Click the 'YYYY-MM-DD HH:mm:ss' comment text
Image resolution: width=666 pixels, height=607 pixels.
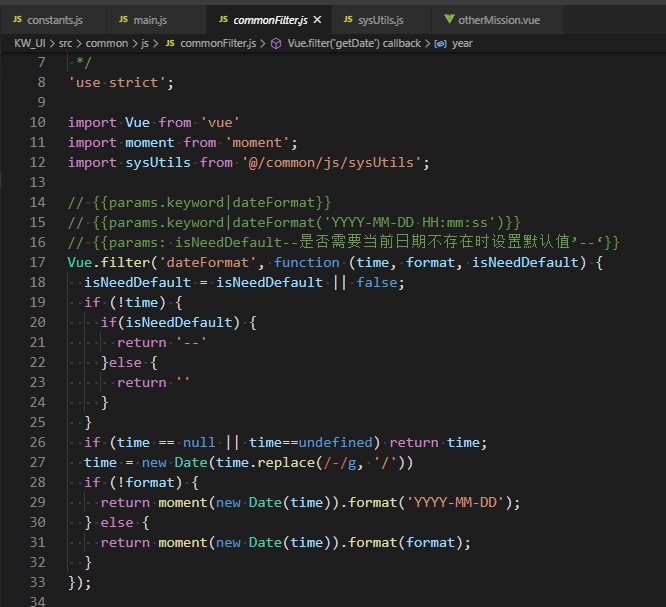point(413,222)
